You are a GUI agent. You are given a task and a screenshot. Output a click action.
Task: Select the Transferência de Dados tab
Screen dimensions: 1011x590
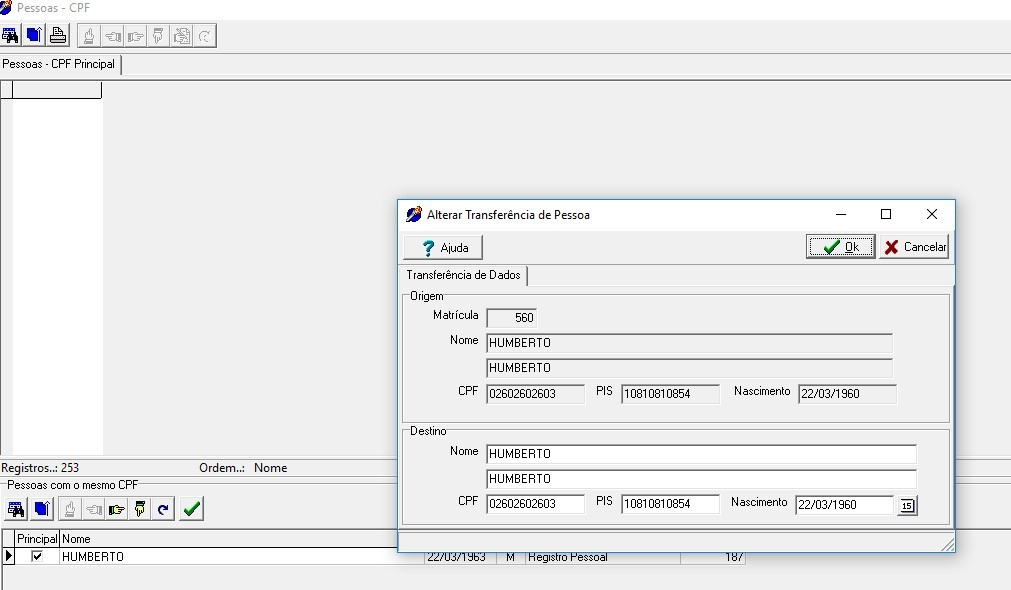tap(463, 275)
